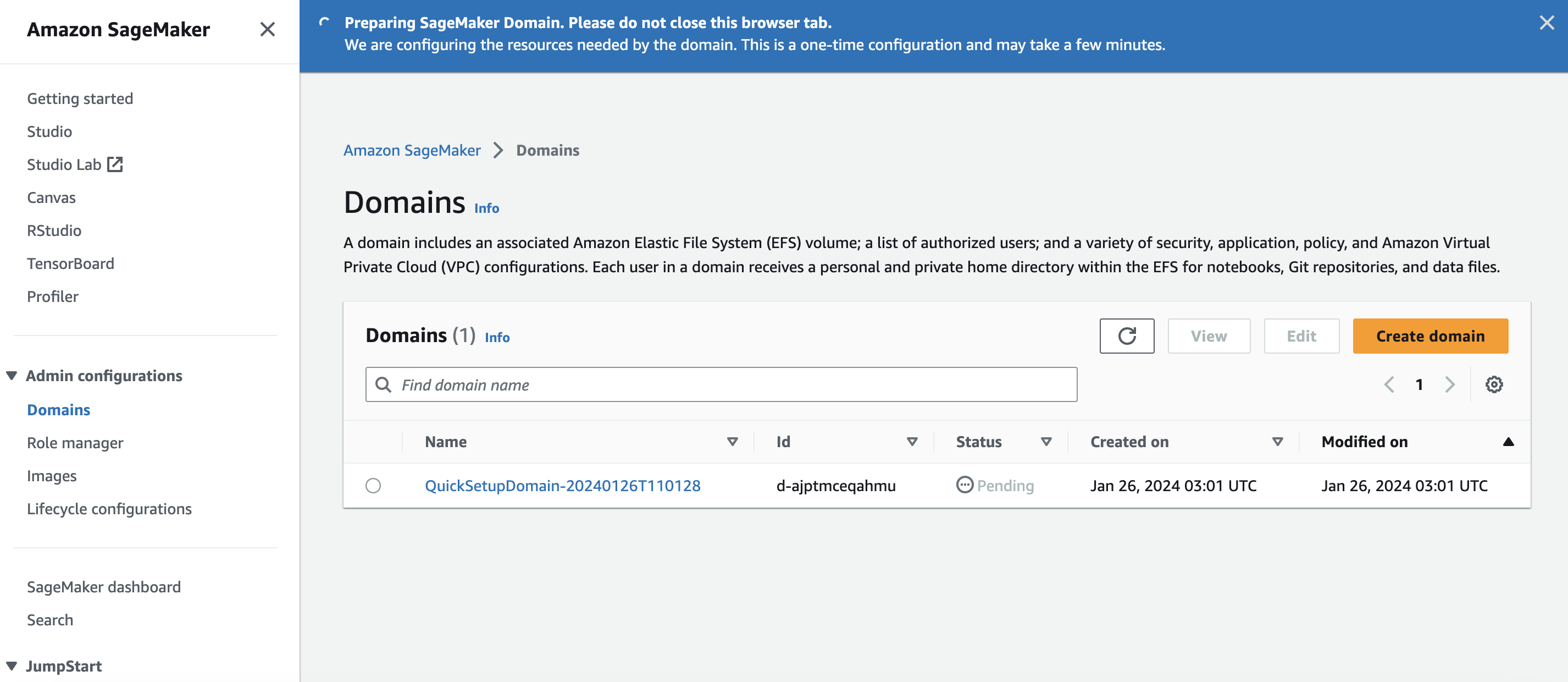Dismiss the blue preparing domain banner

tap(1546, 23)
